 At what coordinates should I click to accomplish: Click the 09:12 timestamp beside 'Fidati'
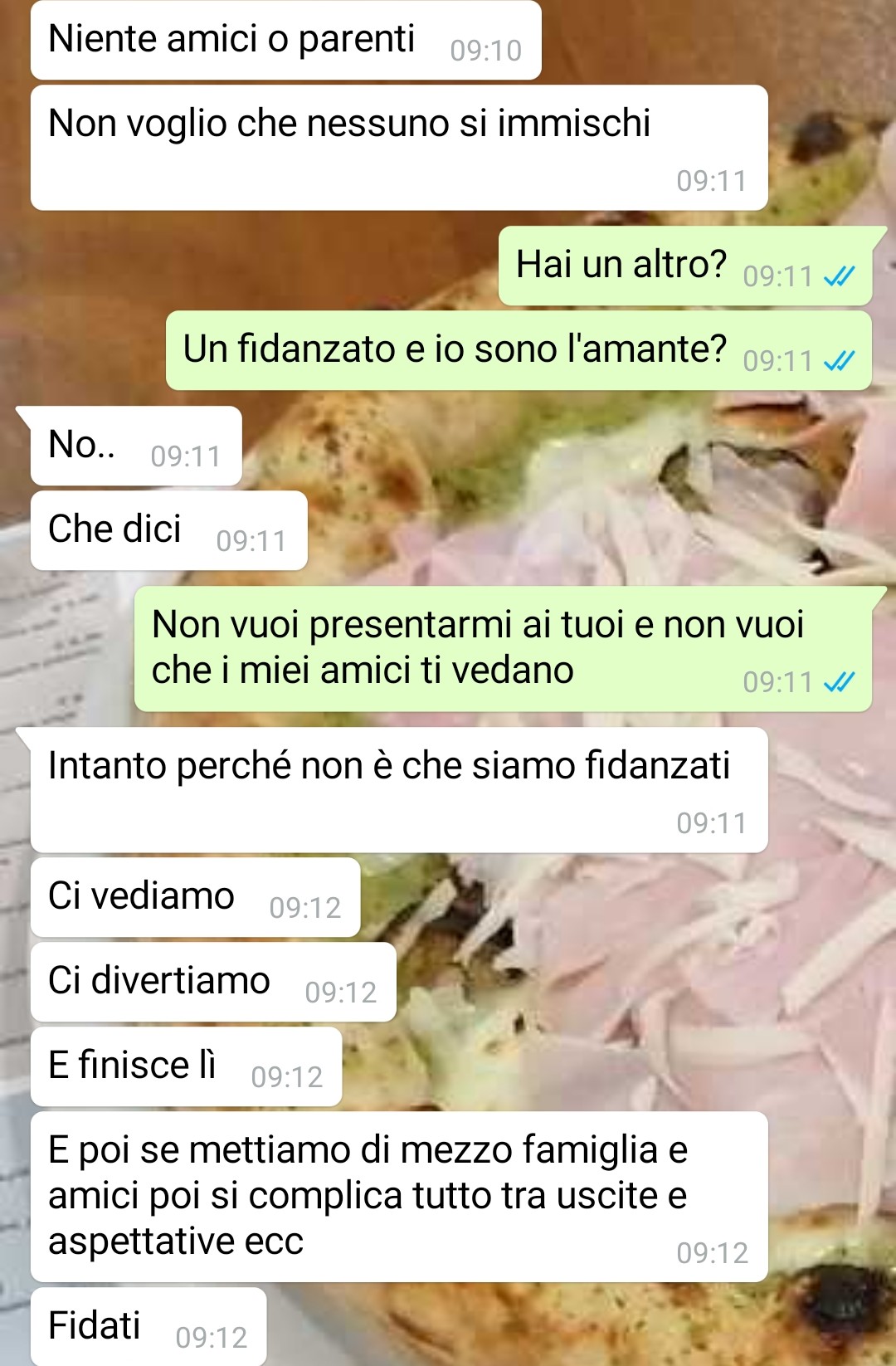point(212,1338)
